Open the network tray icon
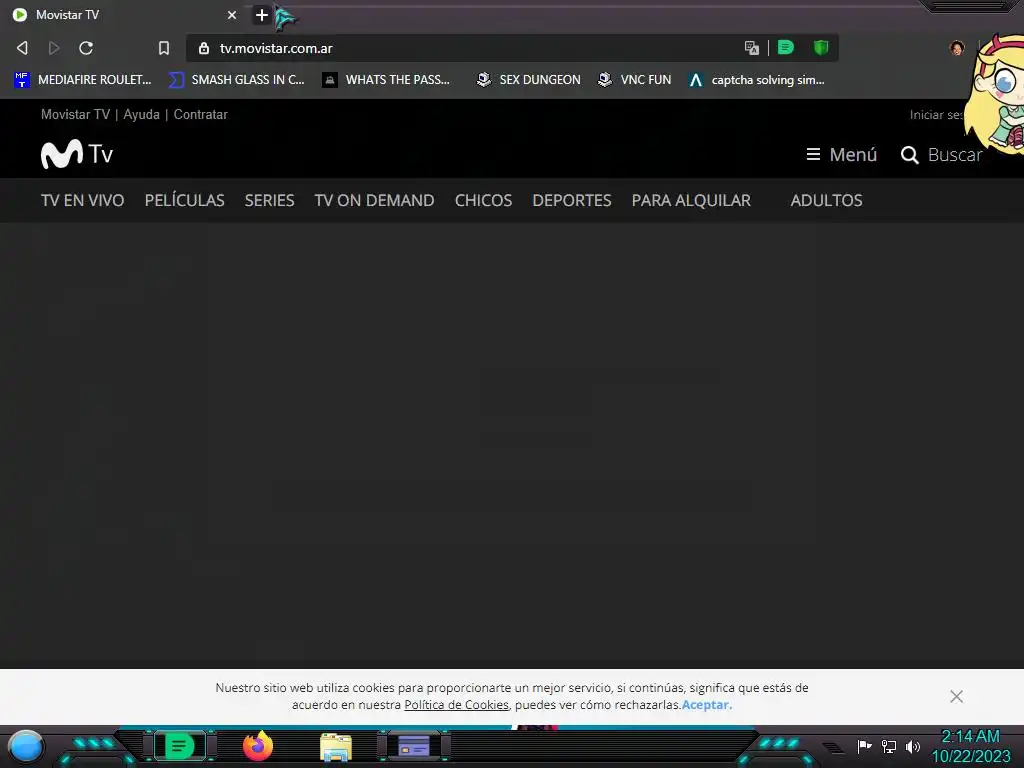 click(x=889, y=746)
